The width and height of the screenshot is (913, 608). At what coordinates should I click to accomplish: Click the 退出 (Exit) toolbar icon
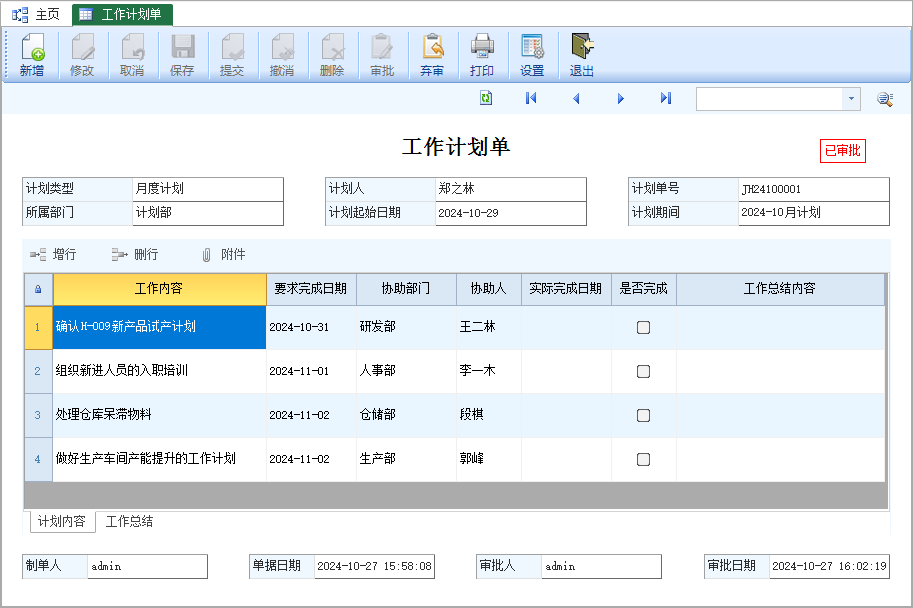click(582, 55)
